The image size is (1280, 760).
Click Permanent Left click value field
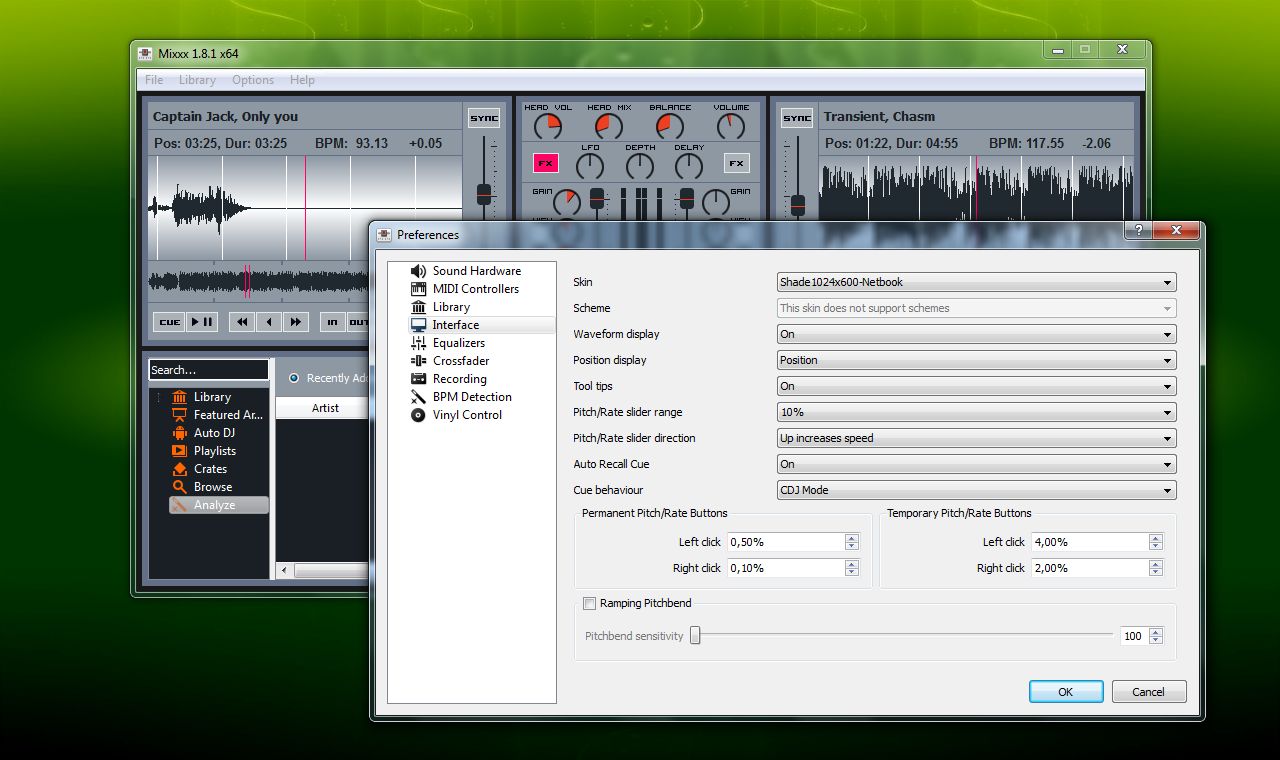786,542
